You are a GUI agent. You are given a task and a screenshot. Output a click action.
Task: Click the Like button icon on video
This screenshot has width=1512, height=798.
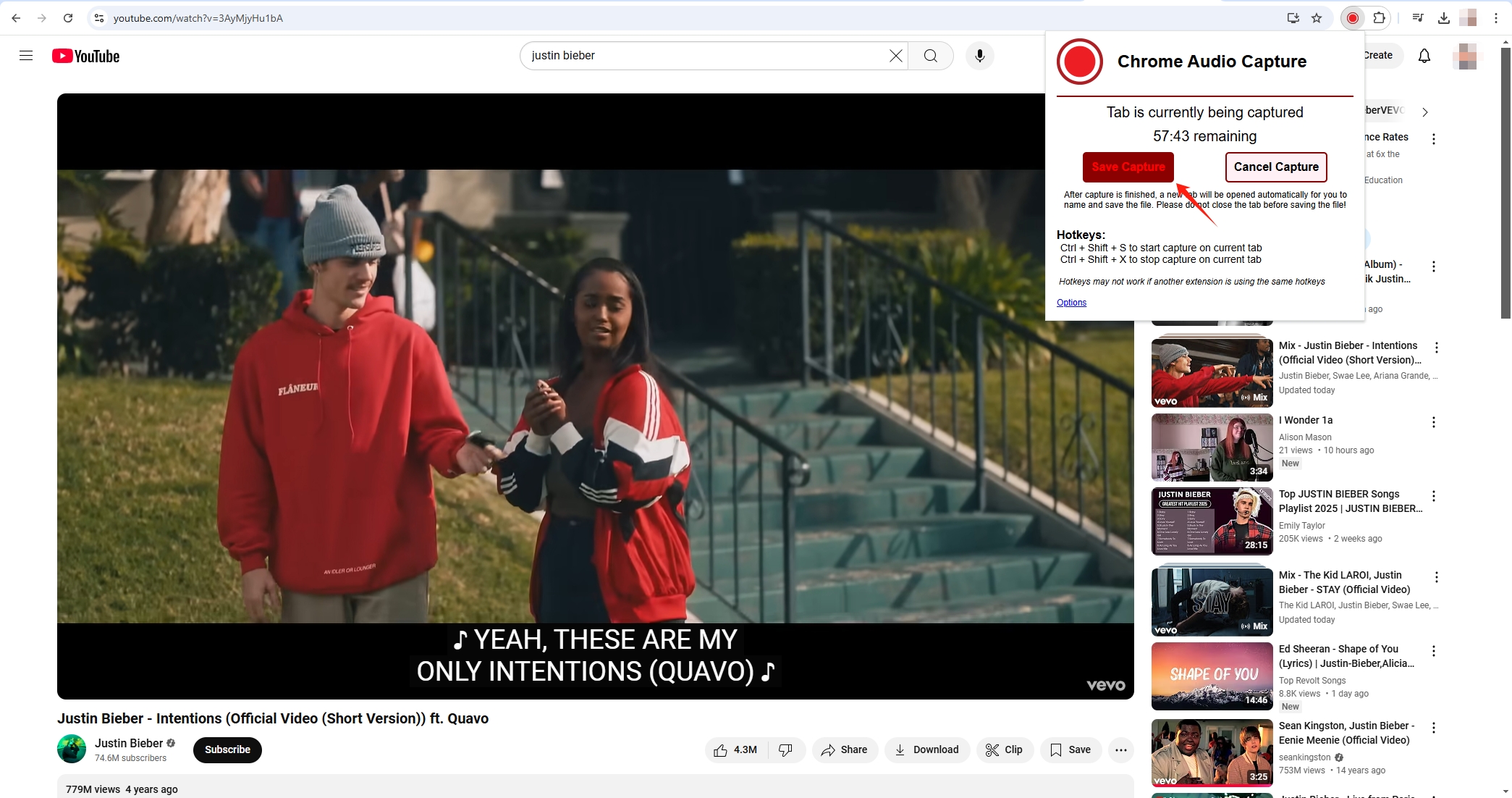click(x=720, y=749)
